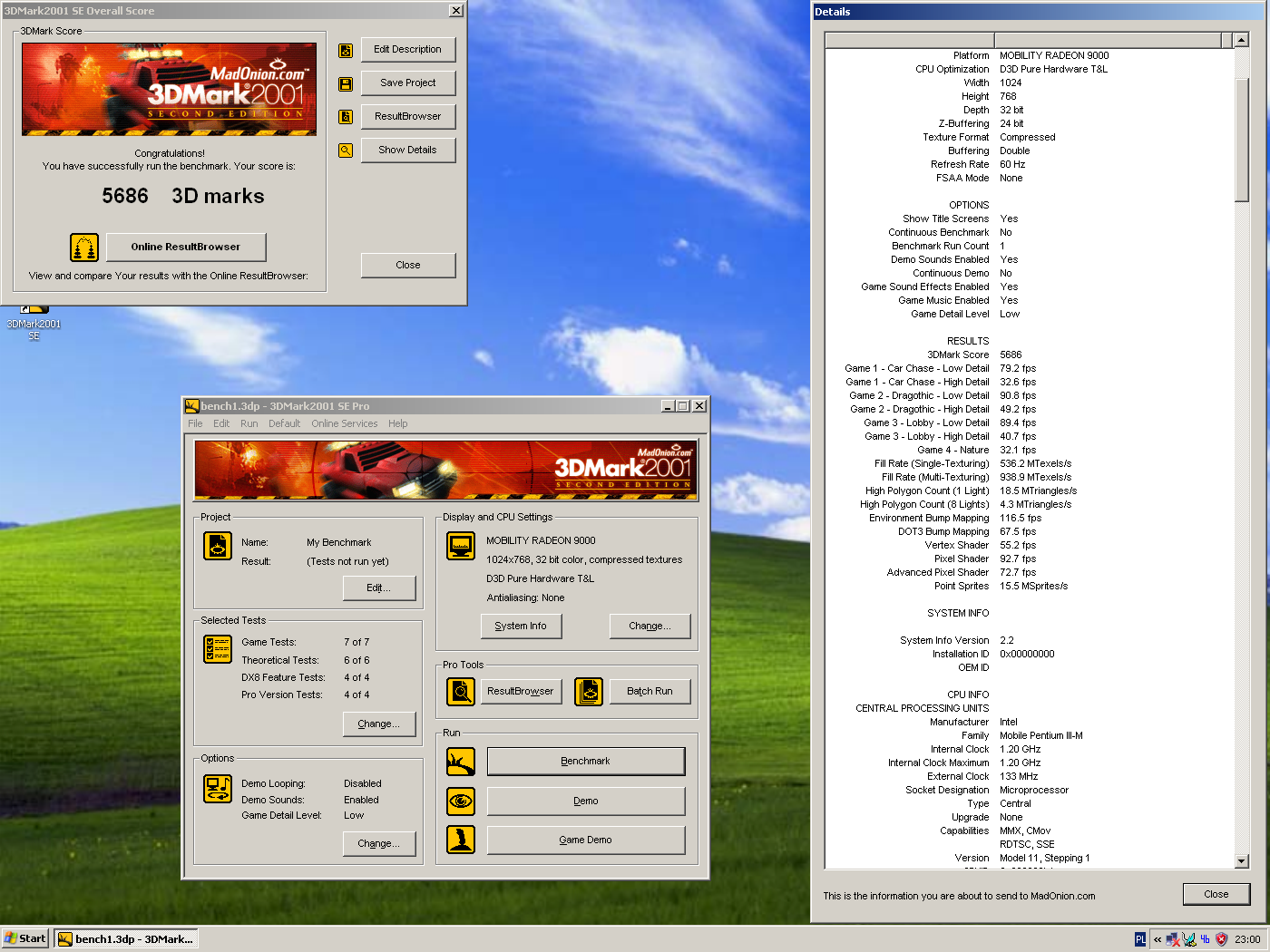The width and height of the screenshot is (1270, 952).
Task: Open the Start menu
Action: [25, 939]
